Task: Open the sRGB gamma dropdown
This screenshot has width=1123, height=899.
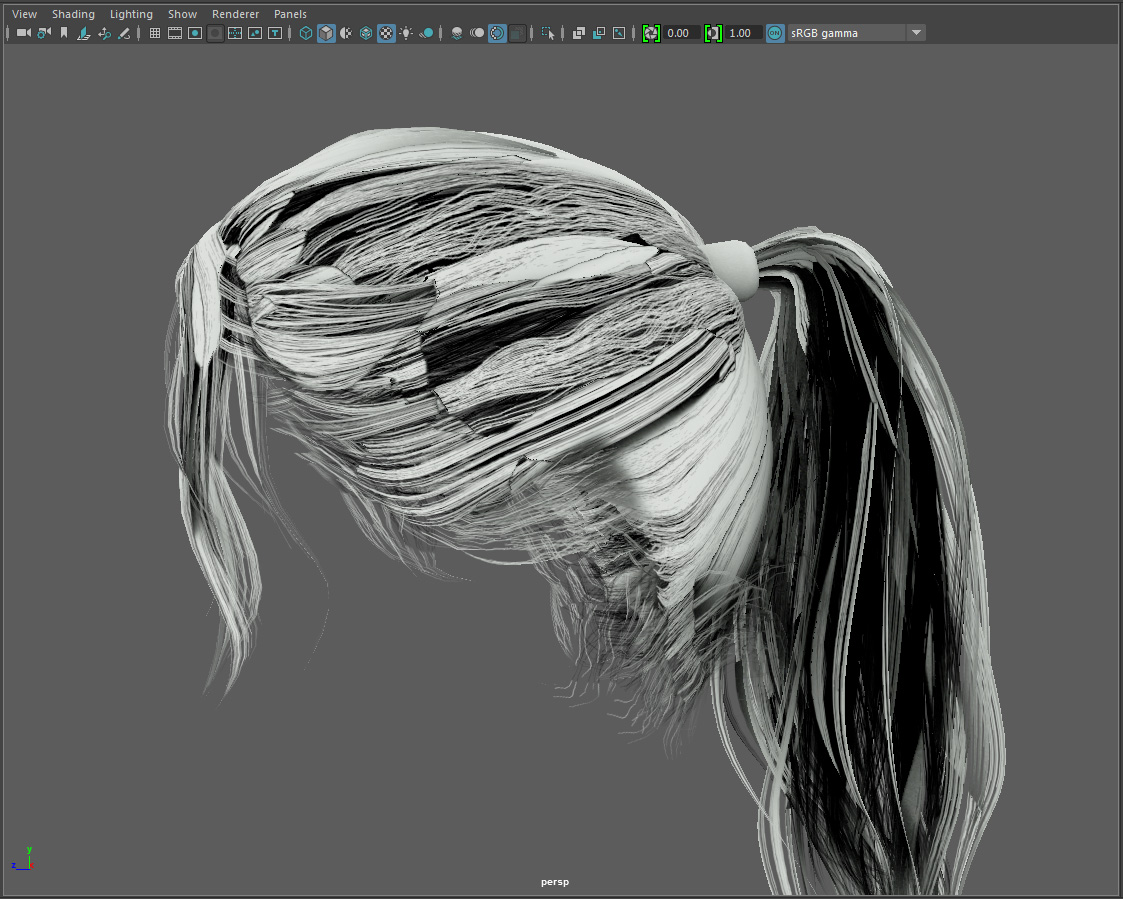Action: (x=916, y=33)
